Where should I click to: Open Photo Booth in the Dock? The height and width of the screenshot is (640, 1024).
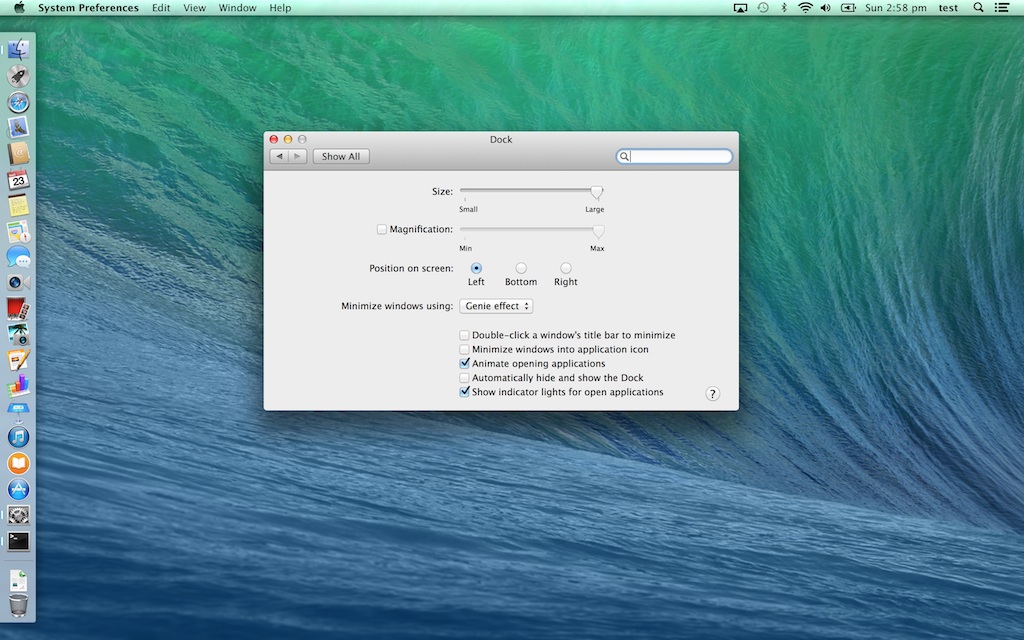pyautogui.click(x=18, y=308)
